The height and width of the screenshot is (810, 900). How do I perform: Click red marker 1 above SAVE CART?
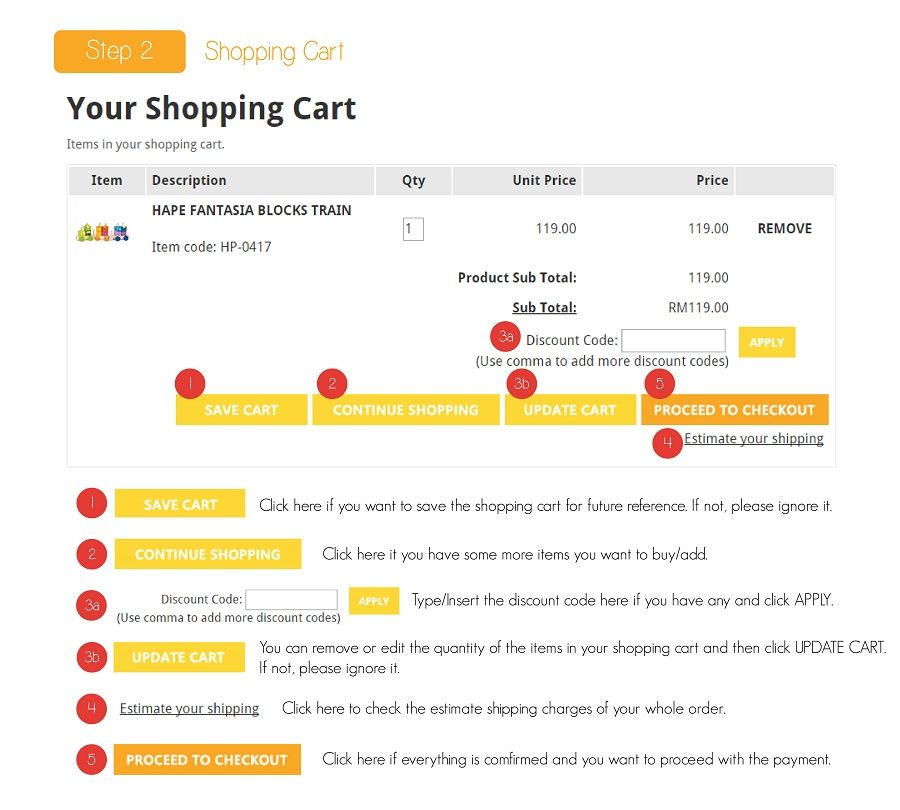tap(190, 383)
